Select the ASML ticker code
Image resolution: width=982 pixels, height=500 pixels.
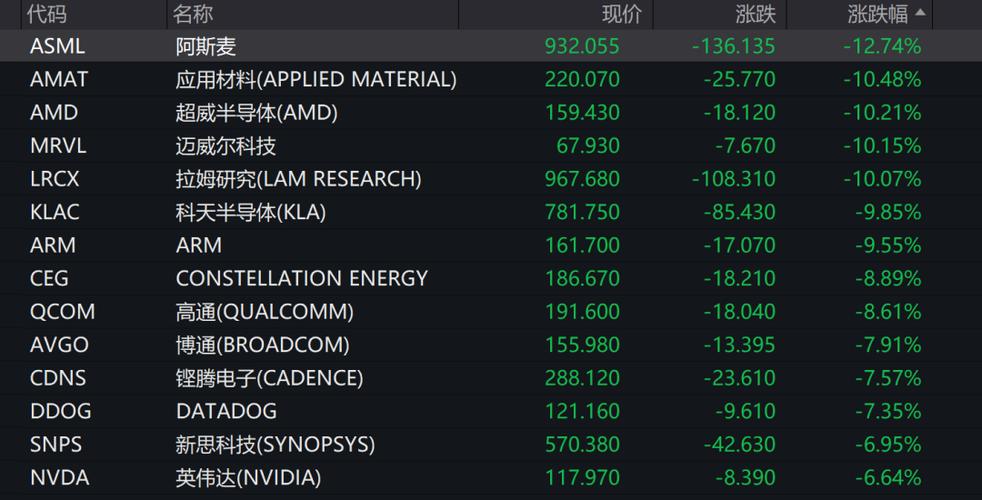pyautogui.click(x=57, y=46)
